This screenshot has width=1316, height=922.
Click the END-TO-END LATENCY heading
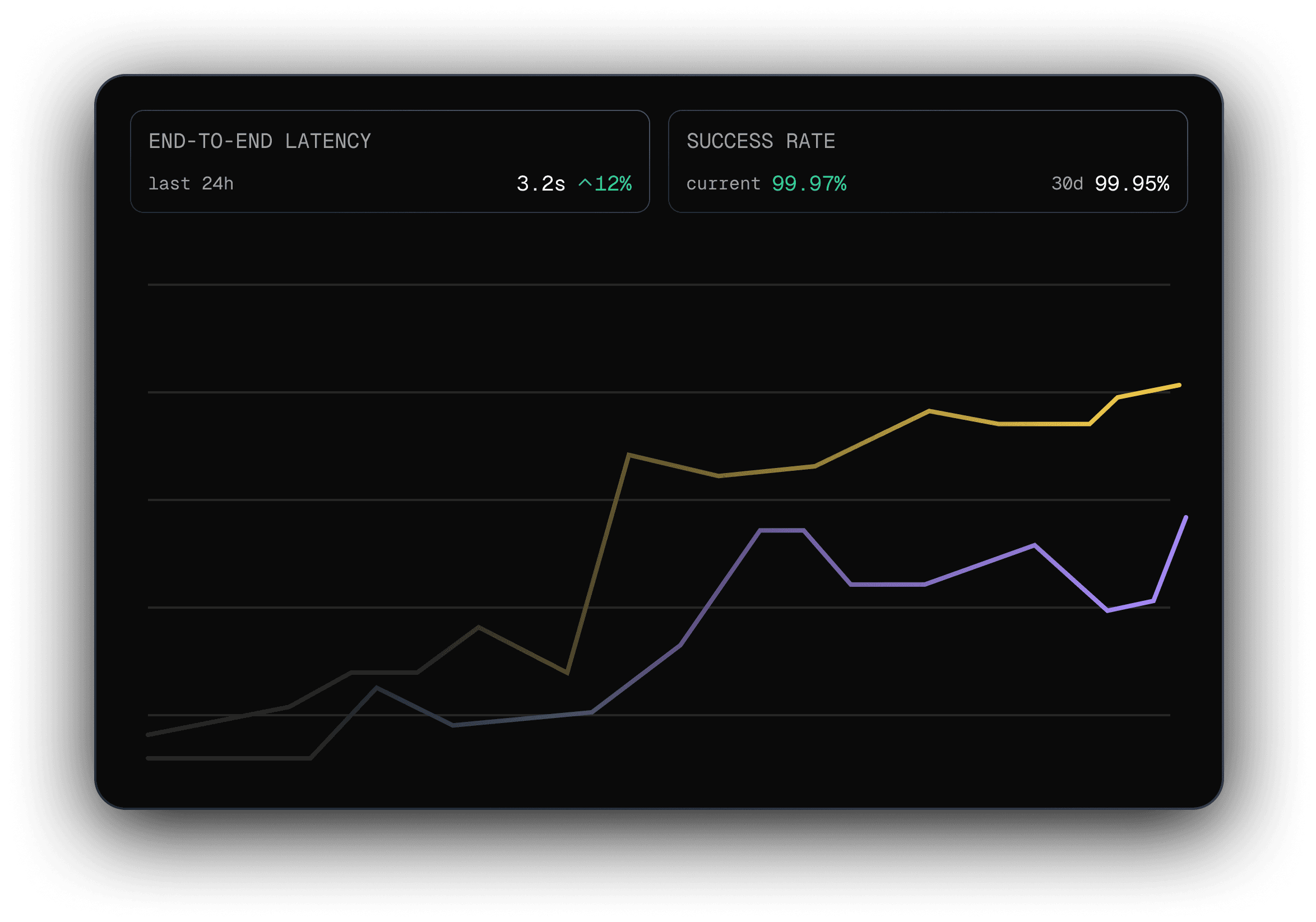(260, 141)
